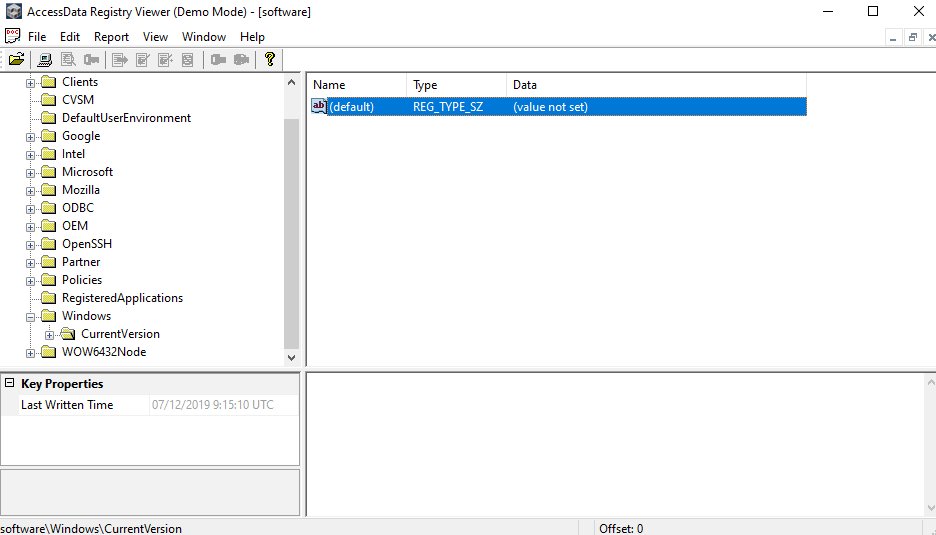Screen dimensions: 936x535
Task: Collapse the Key Properties section
Action: (x=9, y=383)
